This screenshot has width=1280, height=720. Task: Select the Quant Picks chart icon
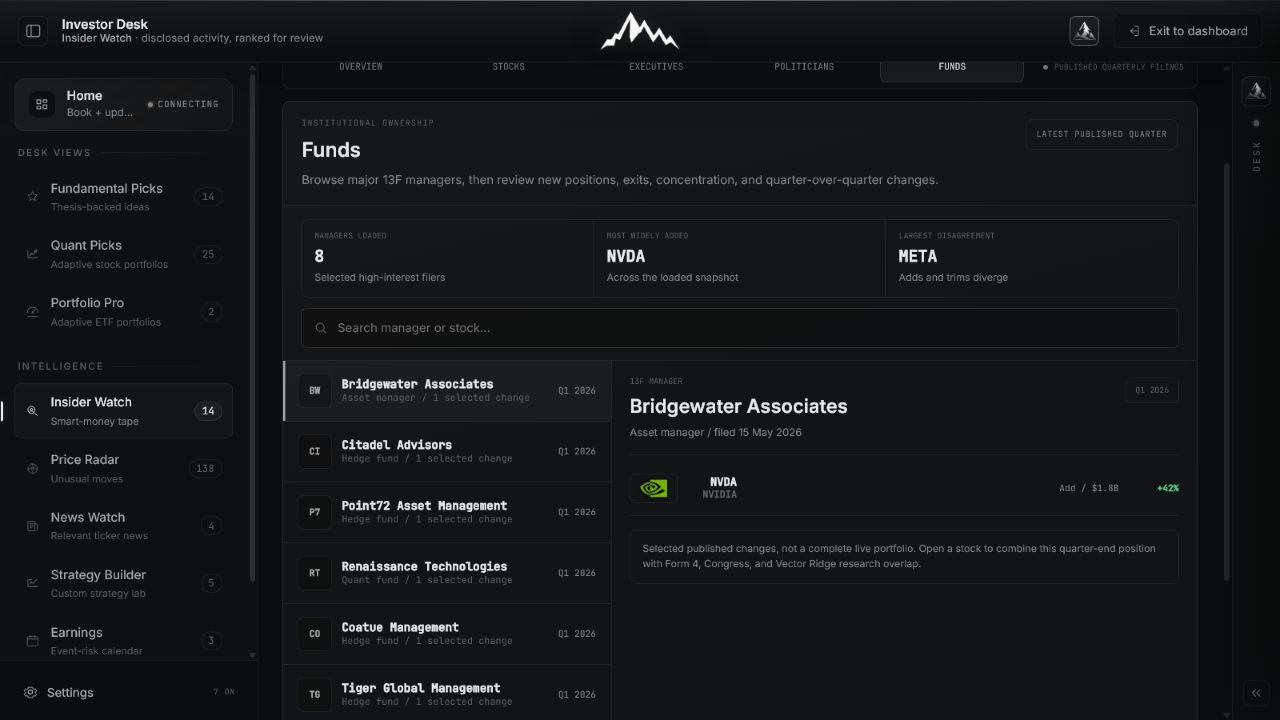pyautogui.click(x=32, y=254)
